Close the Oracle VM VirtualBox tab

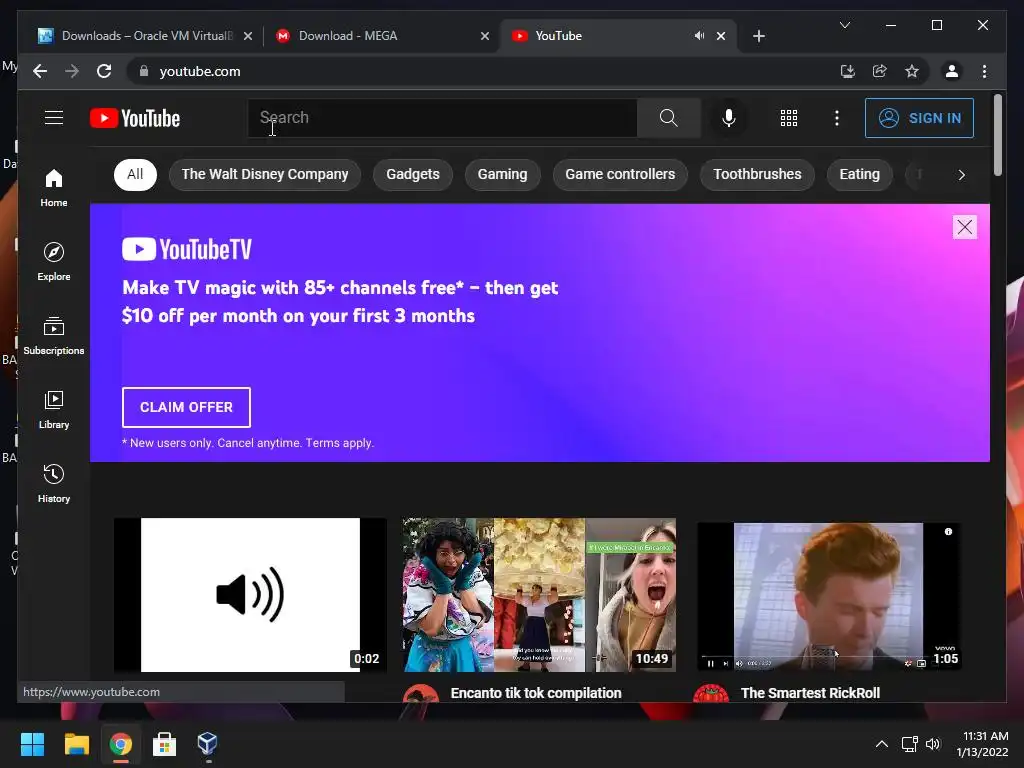pyautogui.click(x=248, y=36)
